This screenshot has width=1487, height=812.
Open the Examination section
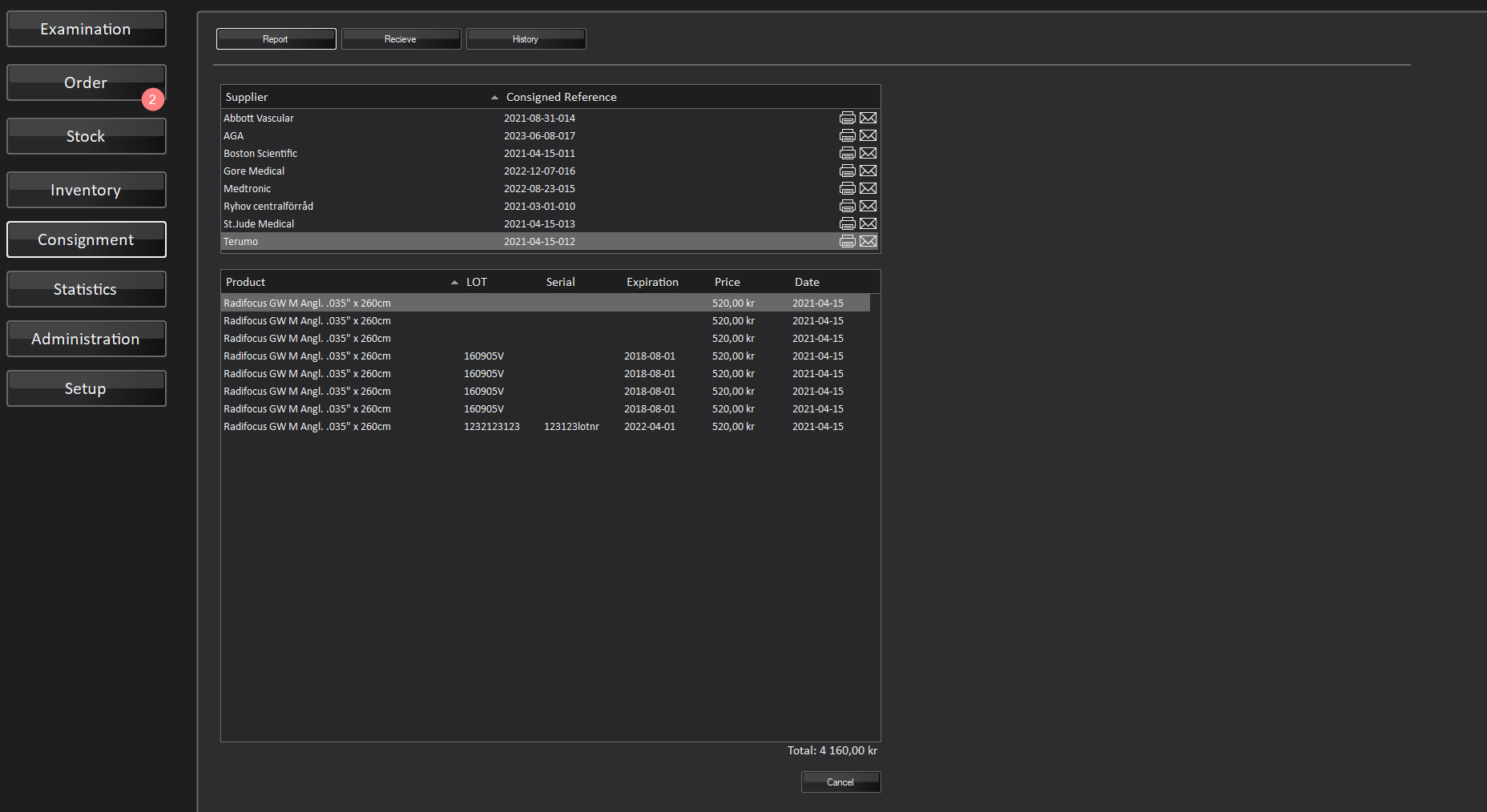pyautogui.click(x=86, y=29)
